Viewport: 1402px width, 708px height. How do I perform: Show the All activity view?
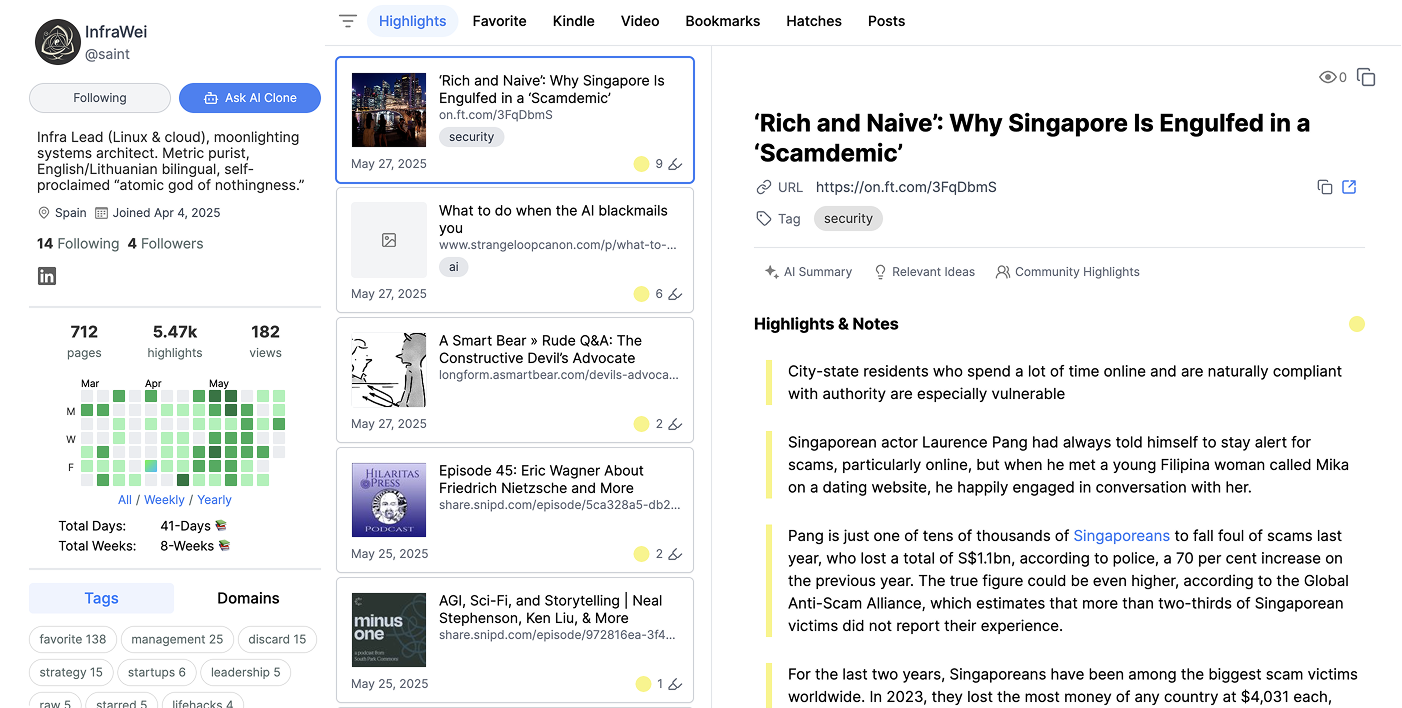[x=125, y=500]
